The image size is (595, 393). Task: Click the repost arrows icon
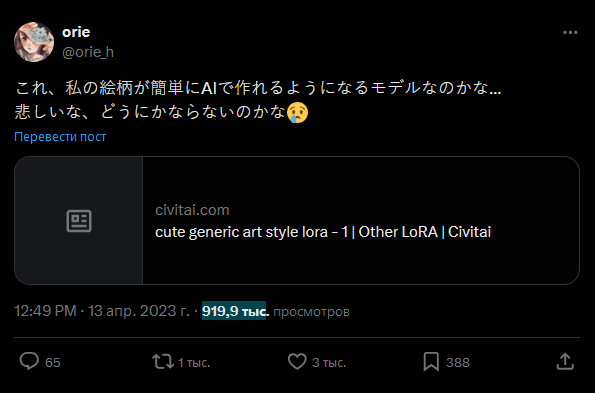(x=163, y=362)
